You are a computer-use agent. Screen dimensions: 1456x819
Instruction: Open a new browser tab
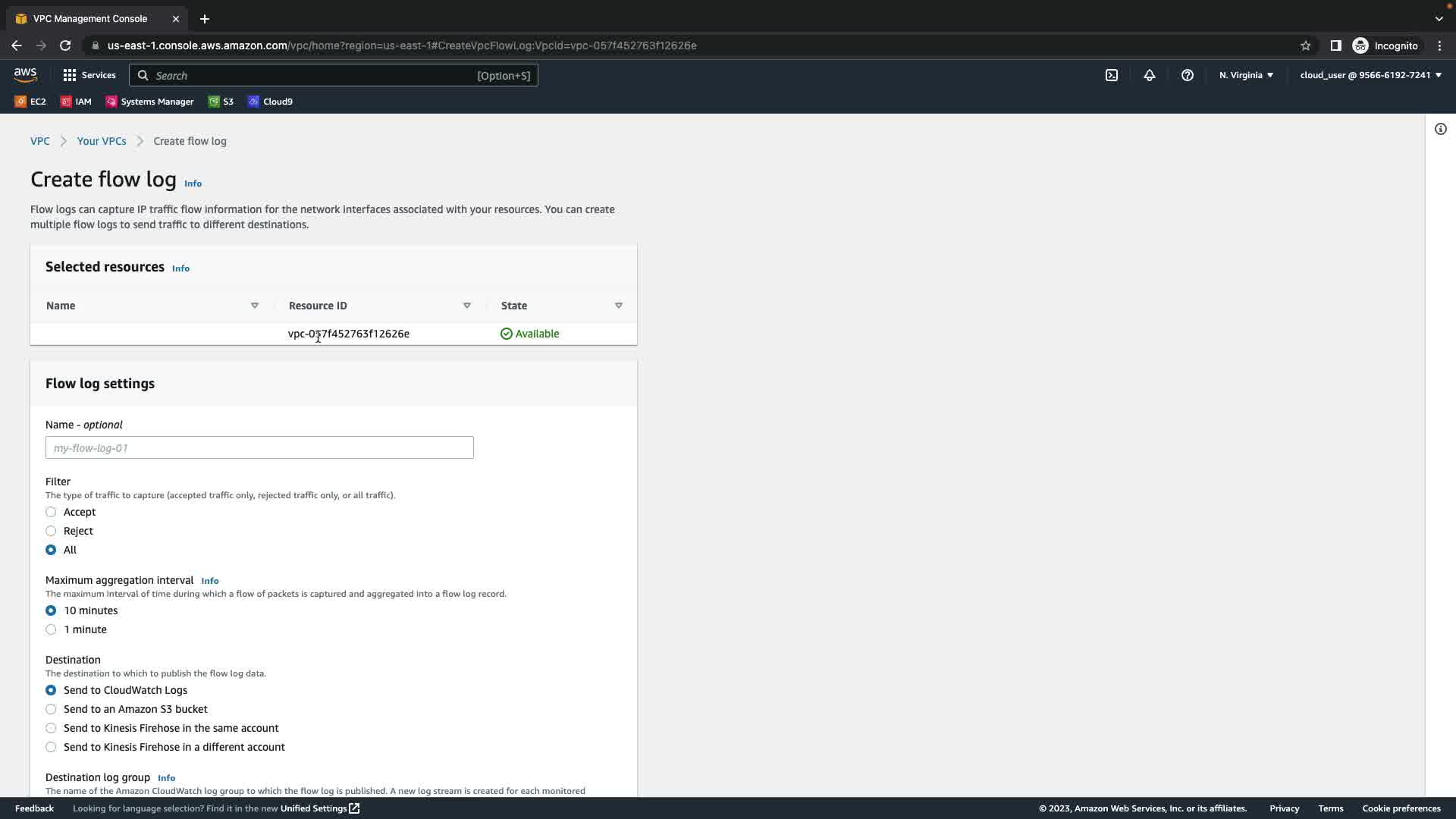205,19
